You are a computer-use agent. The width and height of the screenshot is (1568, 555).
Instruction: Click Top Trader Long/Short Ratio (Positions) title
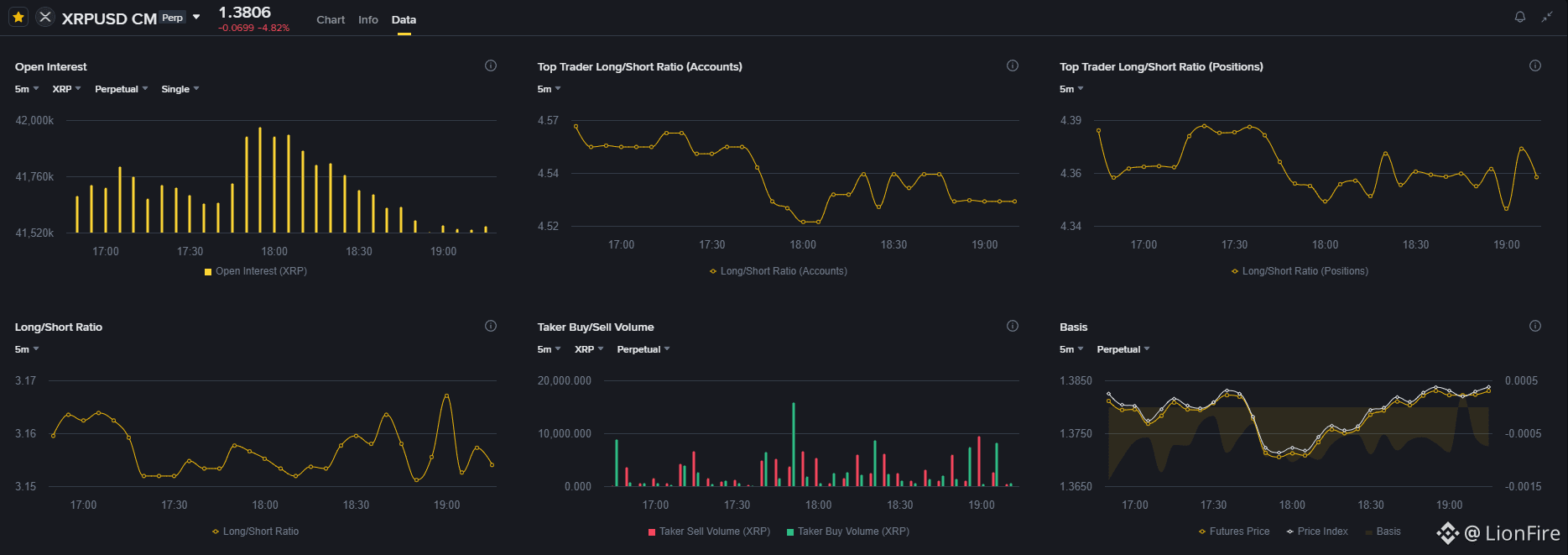[x=1161, y=66]
